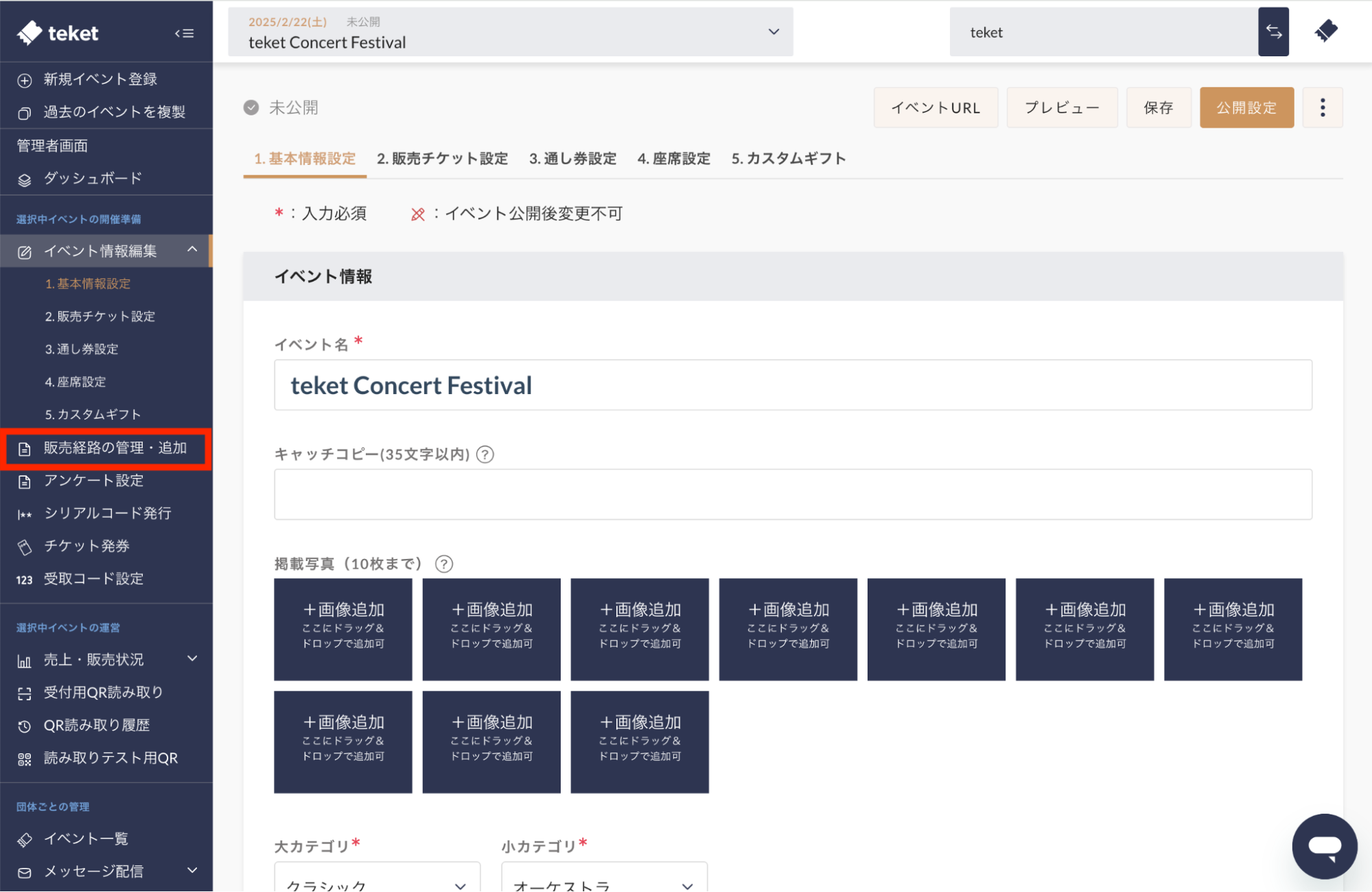
Task: Click the envelope icon beside メッセージ配信
Action: coord(25,873)
